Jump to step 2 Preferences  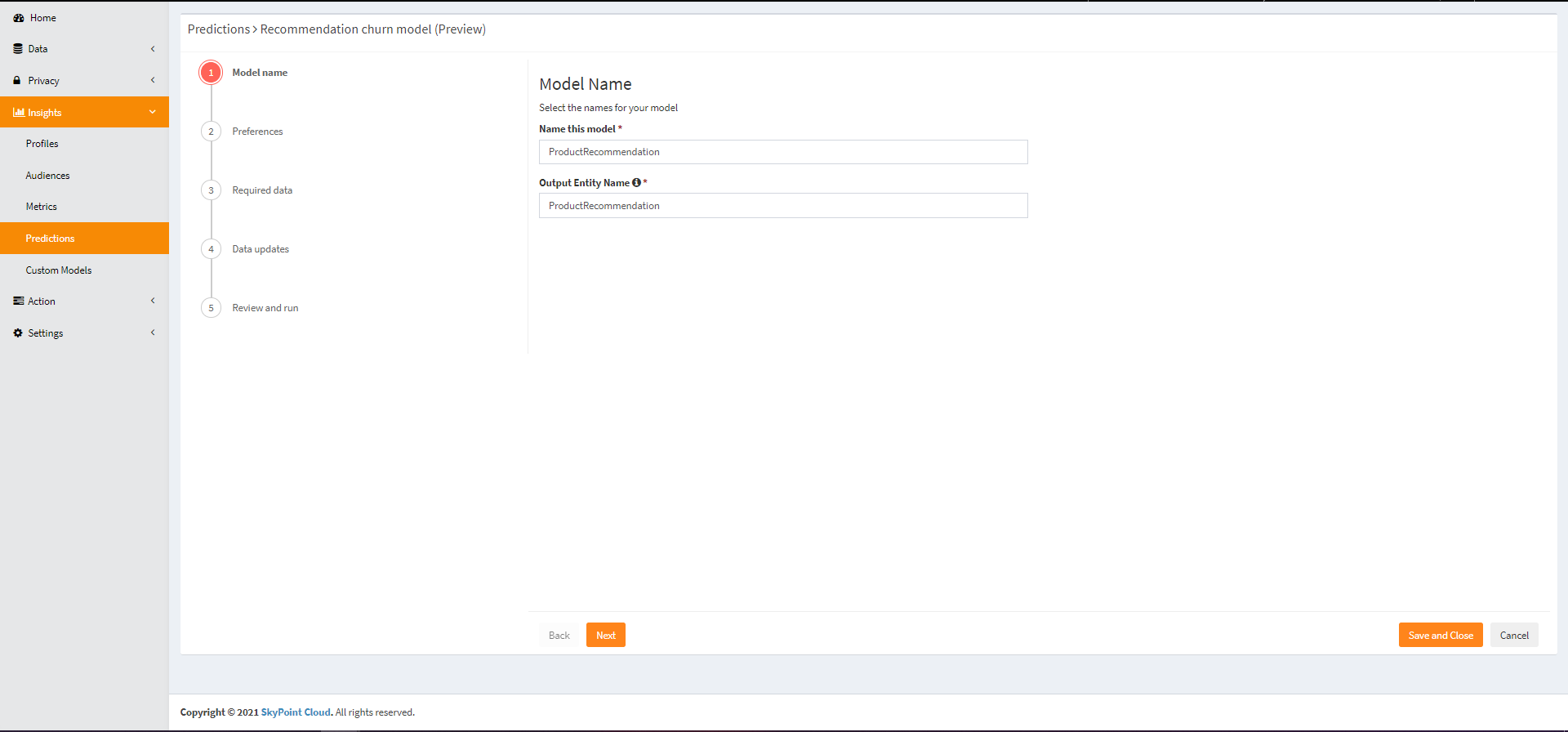(x=211, y=132)
